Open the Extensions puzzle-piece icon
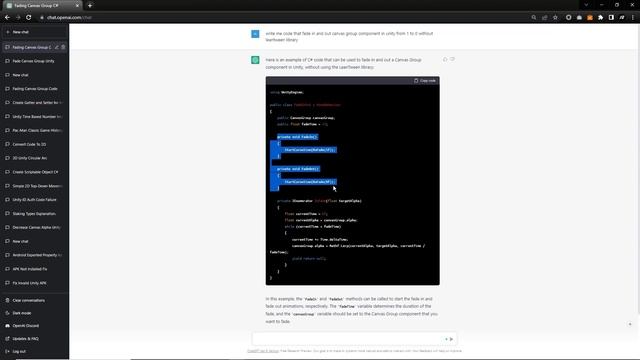 (x=600, y=18)
